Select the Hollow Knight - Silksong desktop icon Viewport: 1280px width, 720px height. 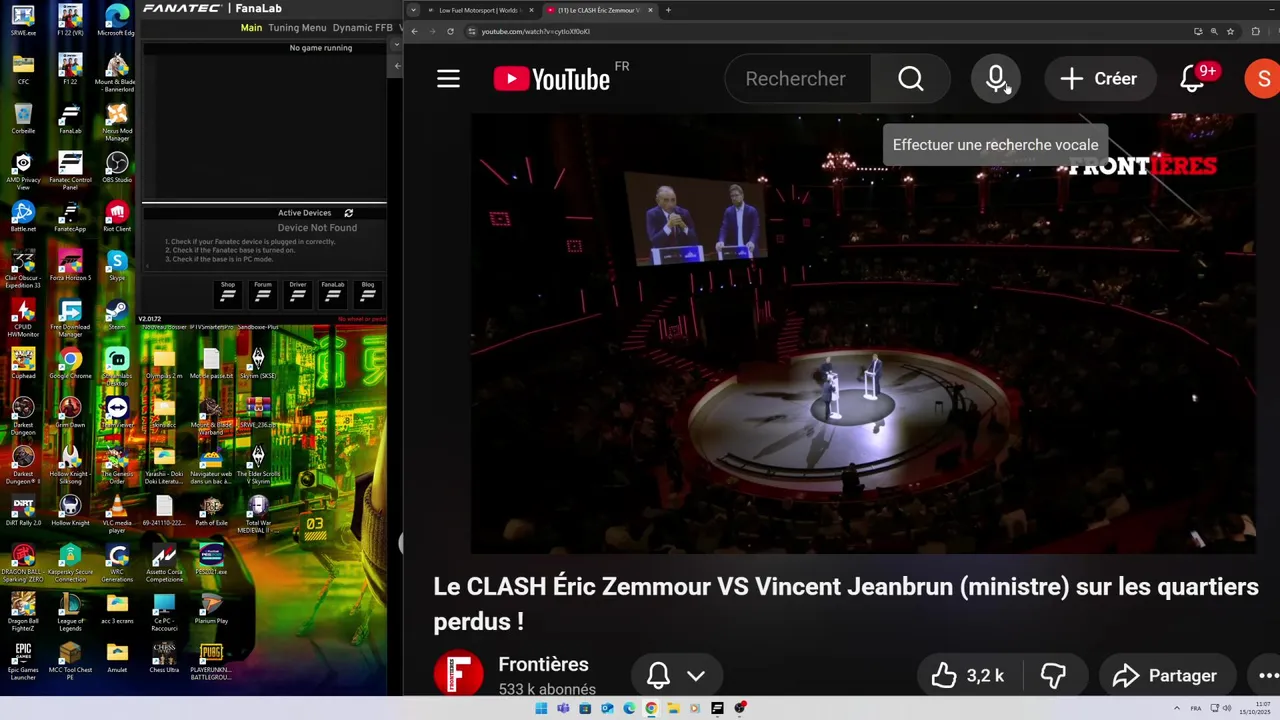tap(70, 465)
